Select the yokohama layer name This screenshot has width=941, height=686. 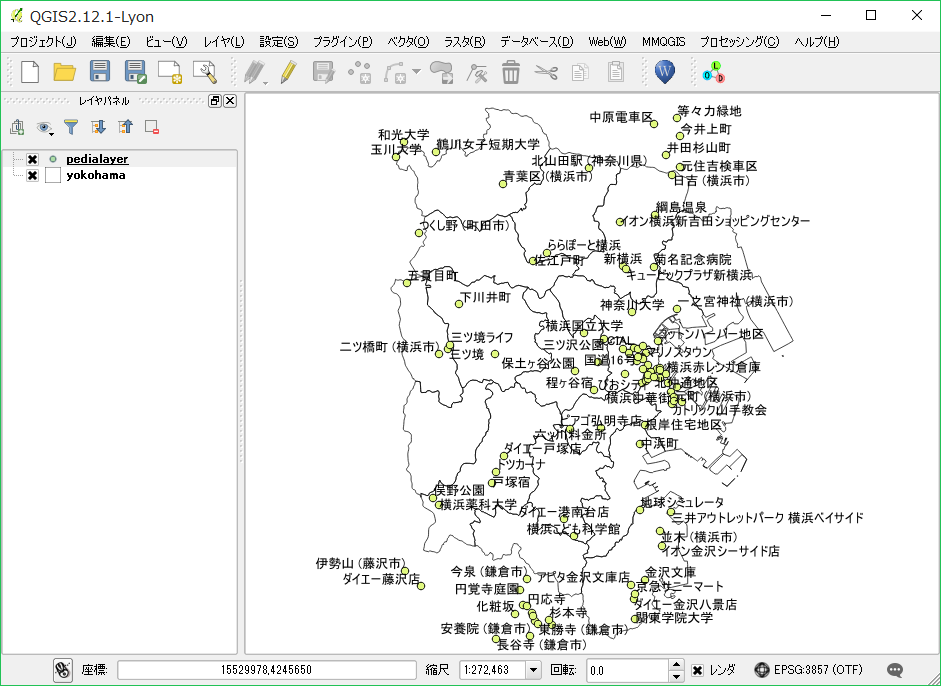click(x=96, y=175)
